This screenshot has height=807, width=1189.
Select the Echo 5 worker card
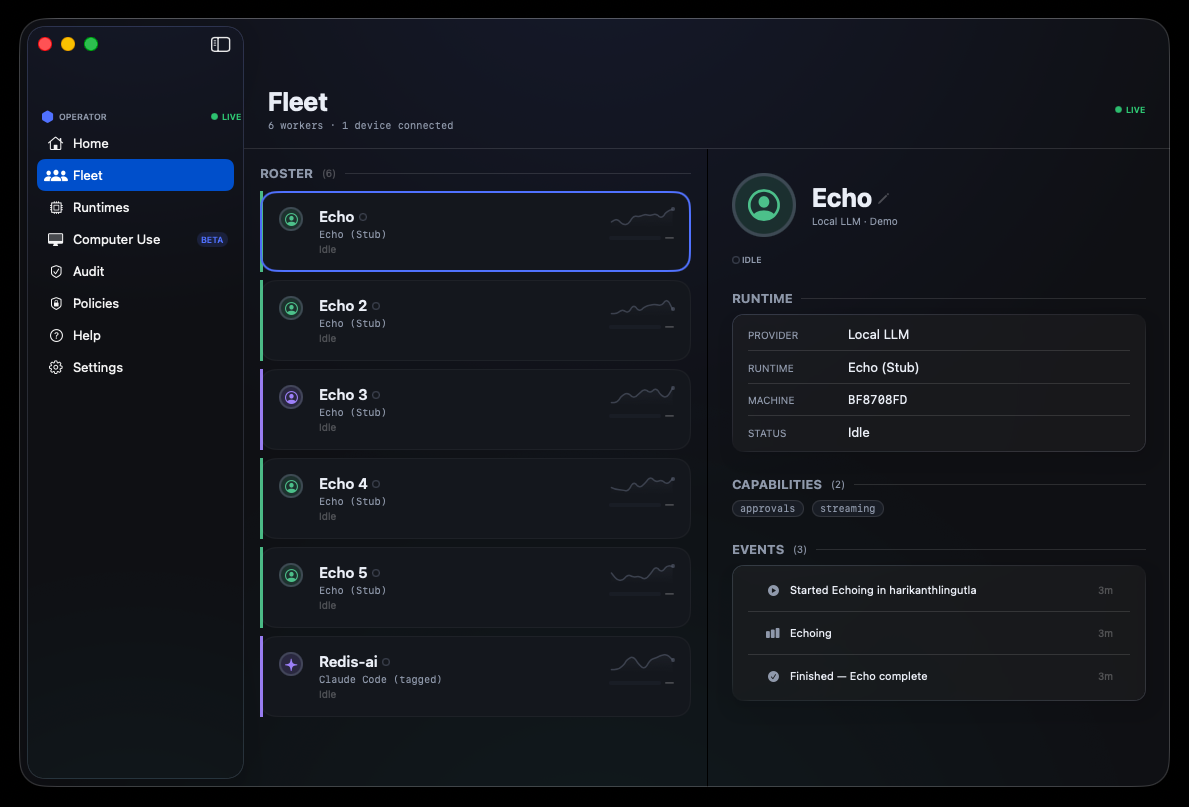[x=475, y=587]
